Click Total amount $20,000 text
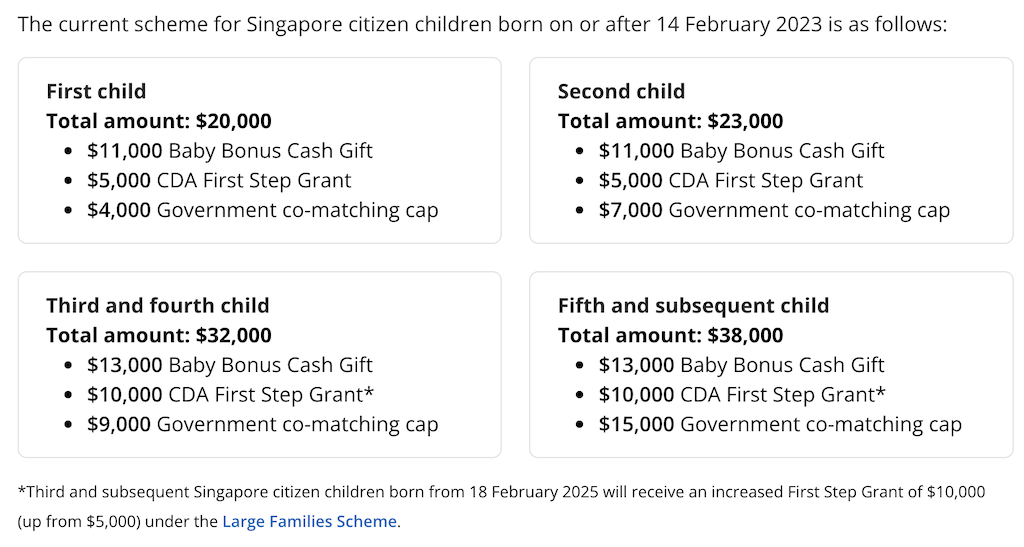 [159, 121]
